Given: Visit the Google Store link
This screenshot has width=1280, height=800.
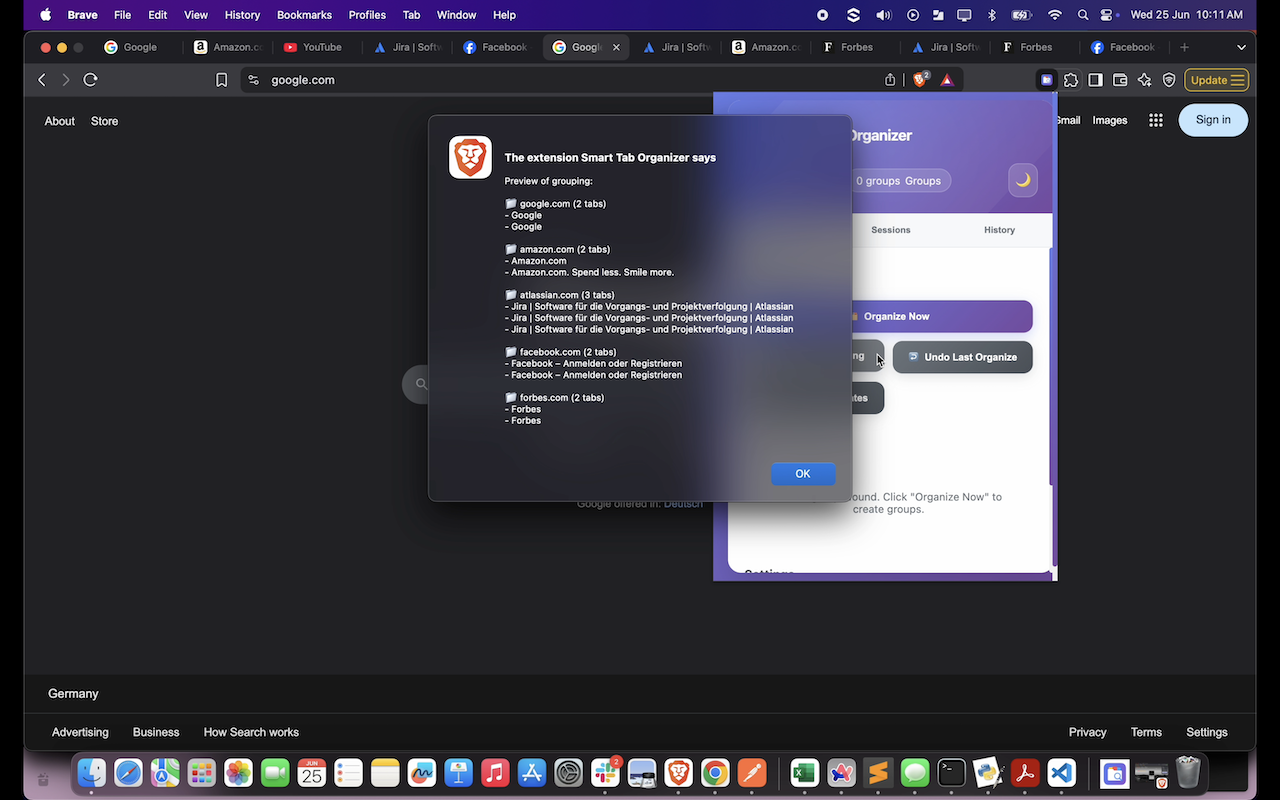Looking at the screenshot, I should (104, 121).
